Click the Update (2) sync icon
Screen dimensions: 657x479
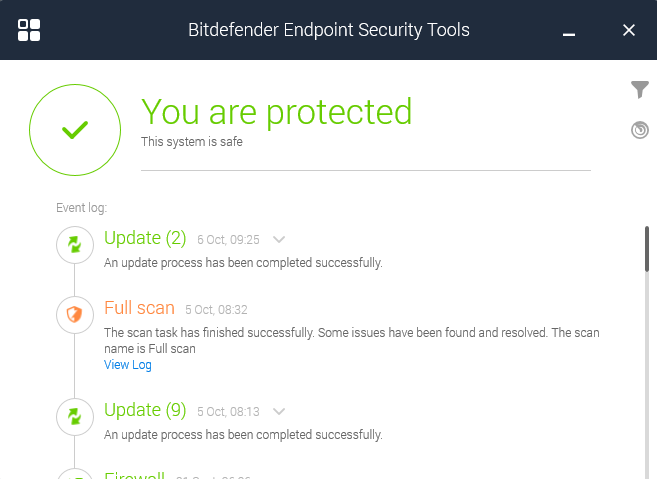(x=74, y=244)
